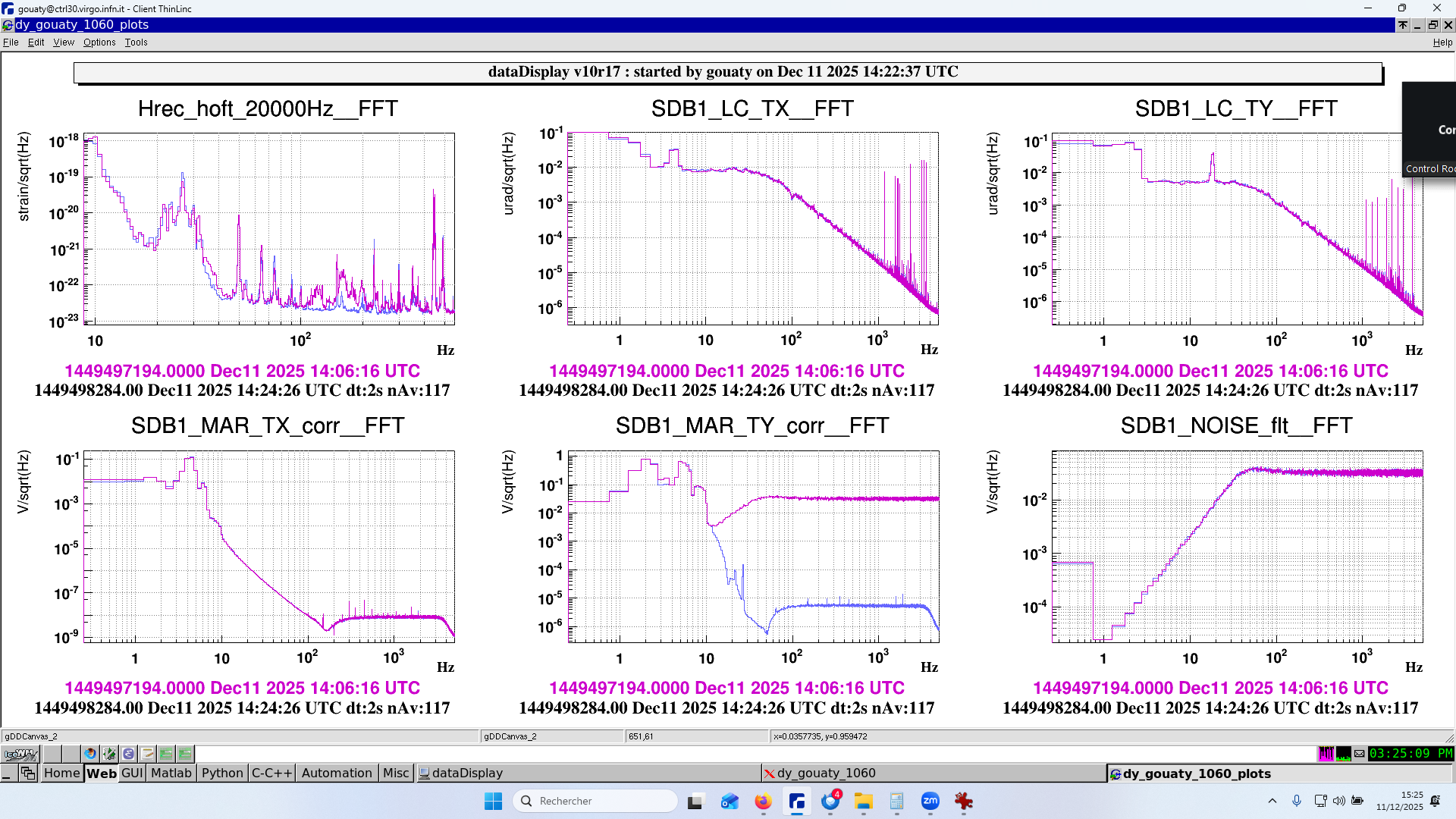The width and height of the screenshot is (1456, 819).
Task: Open the IceWM start menu button
Action: point(20,754)
